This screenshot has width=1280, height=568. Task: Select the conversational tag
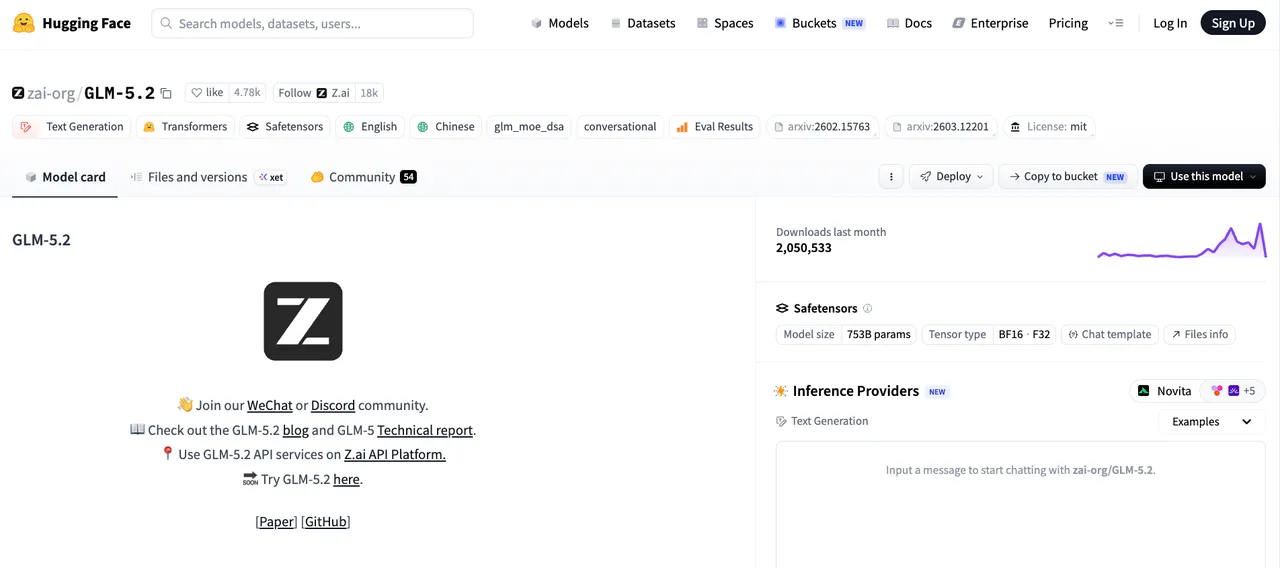(x=620, y=127)
